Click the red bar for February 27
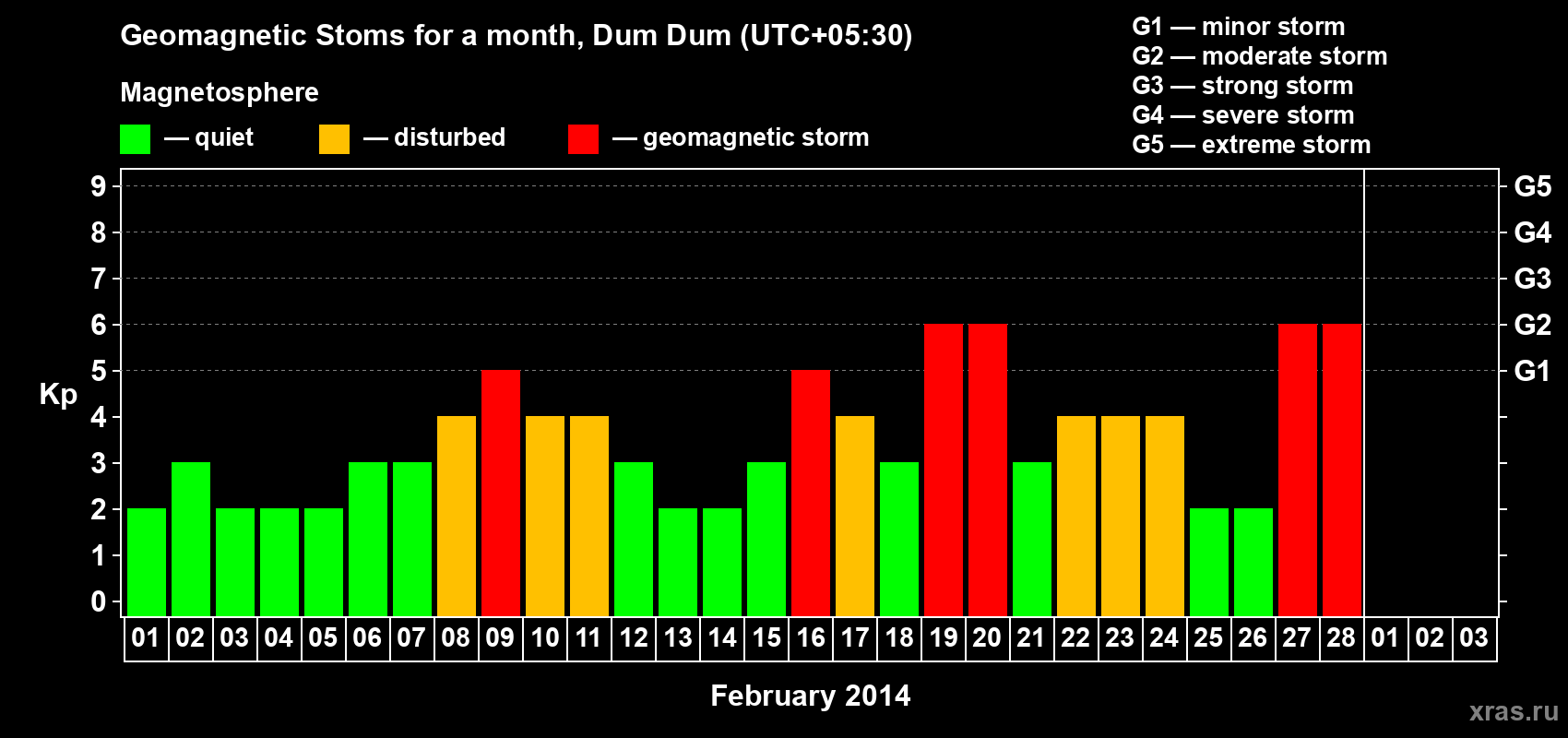 (1298, 470)
